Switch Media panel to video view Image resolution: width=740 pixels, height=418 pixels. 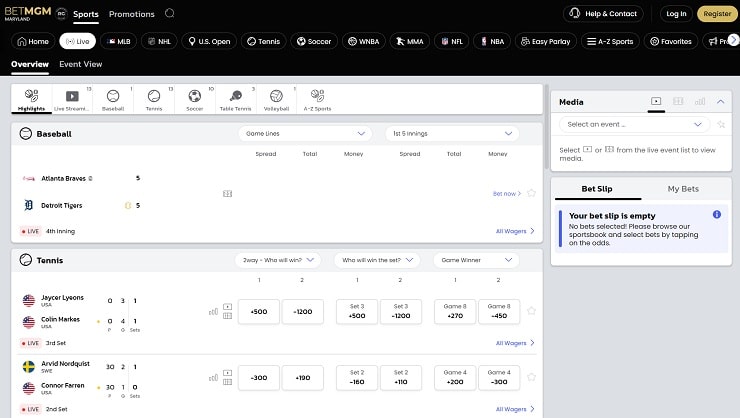(x=656, y=101)
